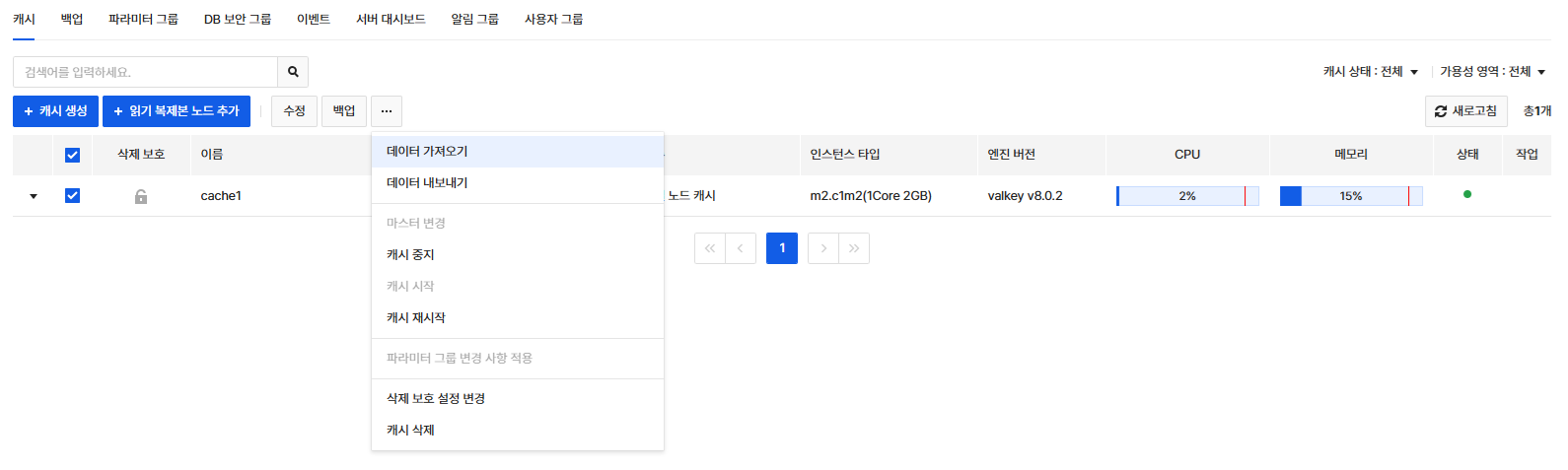Uncheck the cache1 row checkbox

tap(72, 195)
